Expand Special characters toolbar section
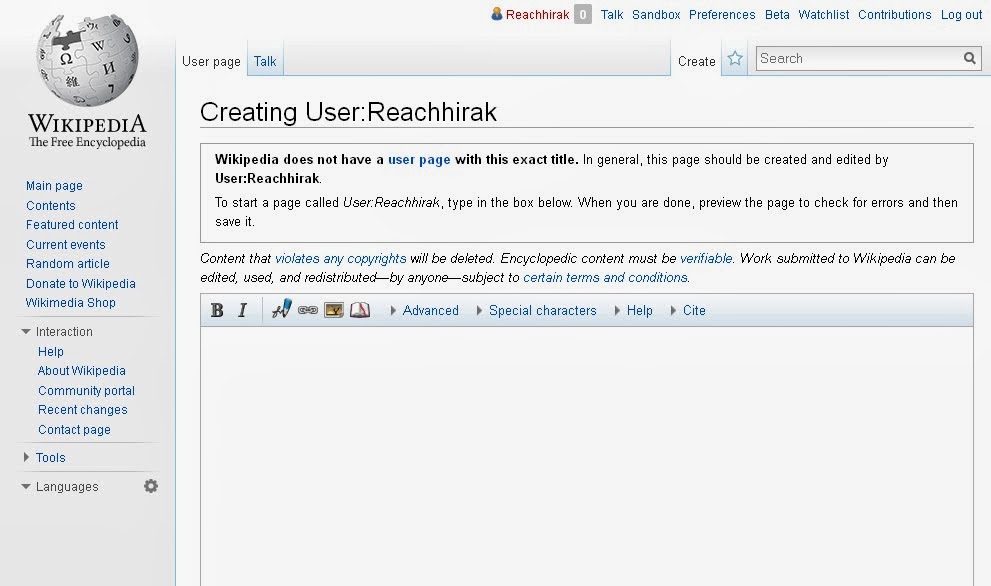The height and width of the screenshot is (586, 991). tap(537, 310)
